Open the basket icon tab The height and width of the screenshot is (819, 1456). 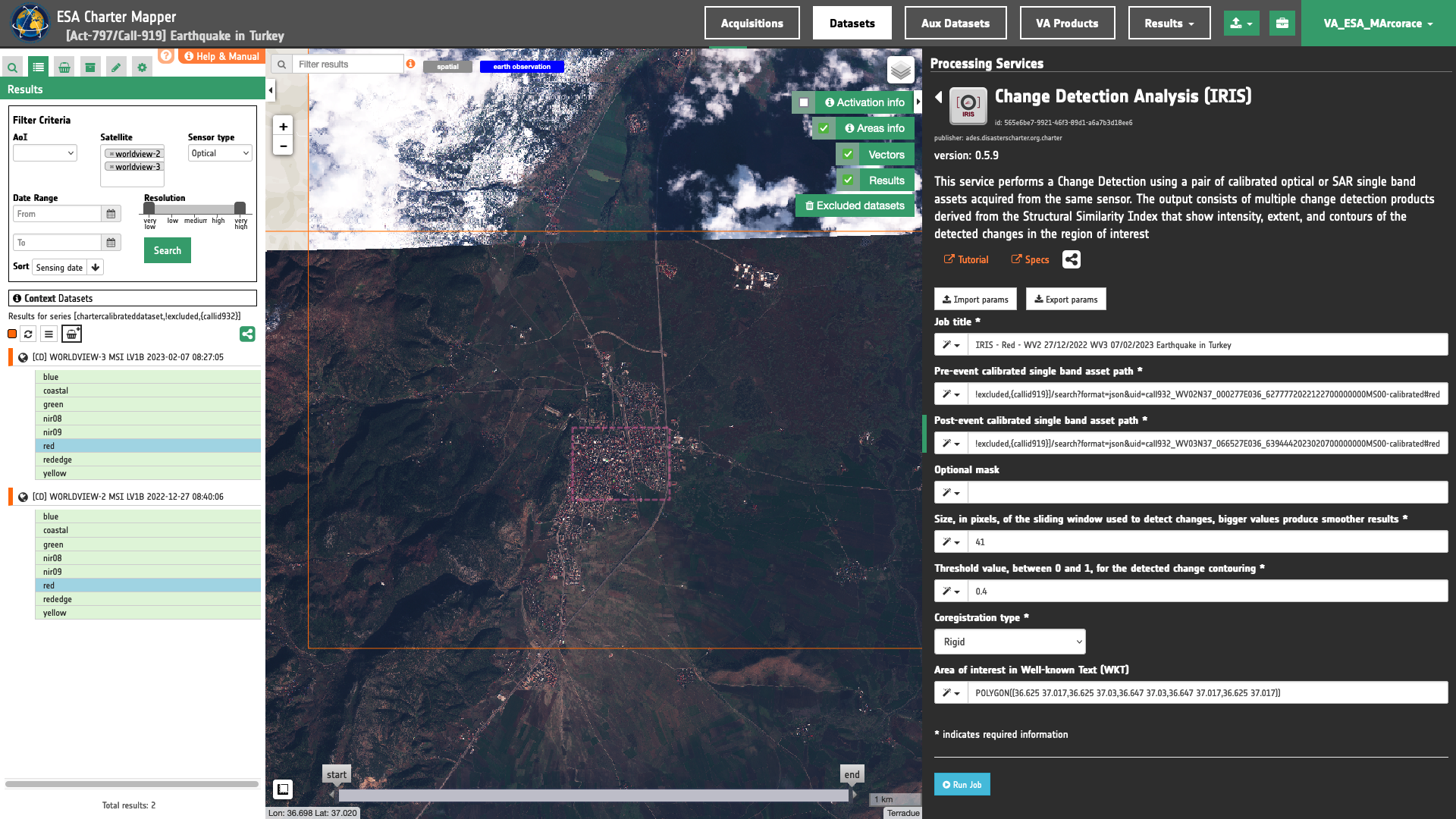[x=64, y=67]
